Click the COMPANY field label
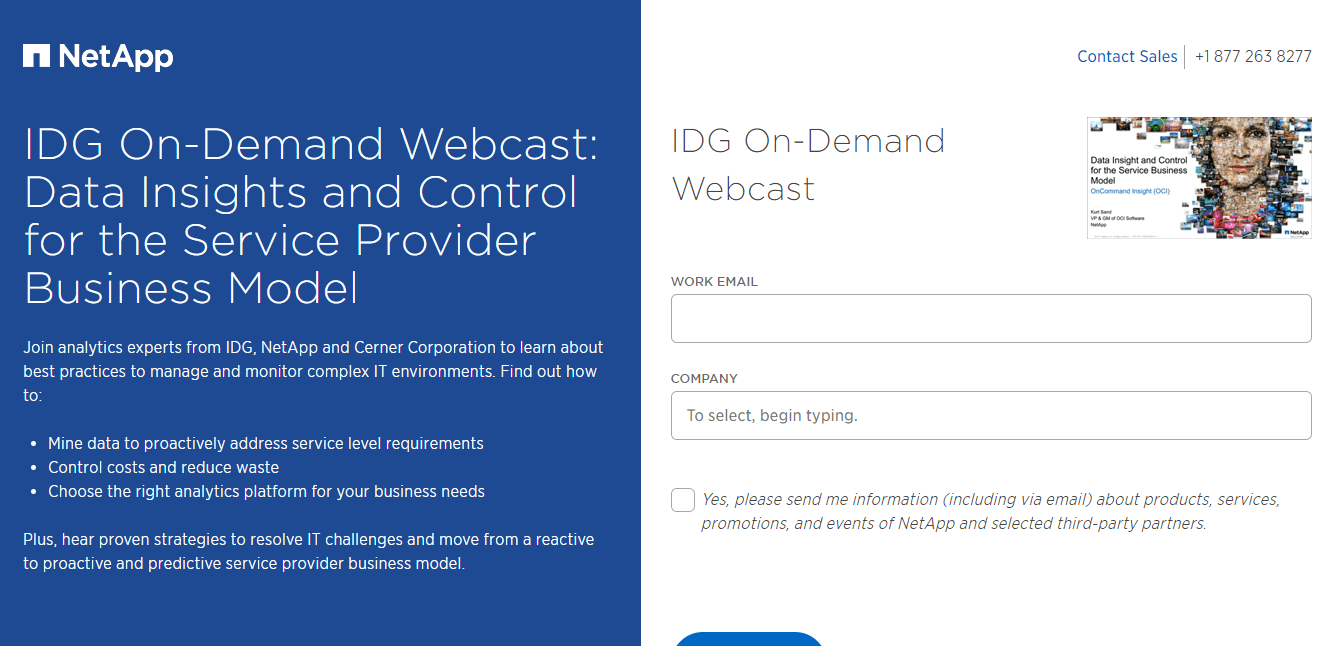1334x646 pixels. (704, 379)
